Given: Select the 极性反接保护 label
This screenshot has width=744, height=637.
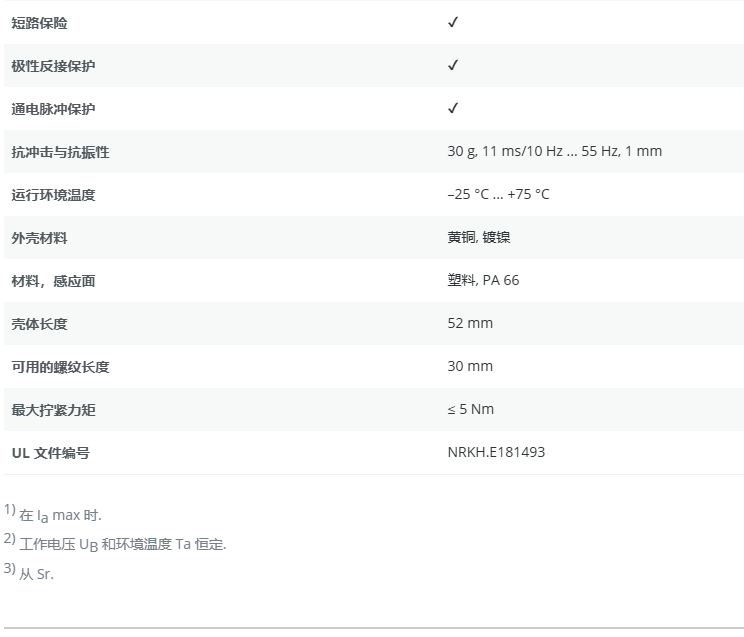Looking at the screenshot, I should [54, 66].
